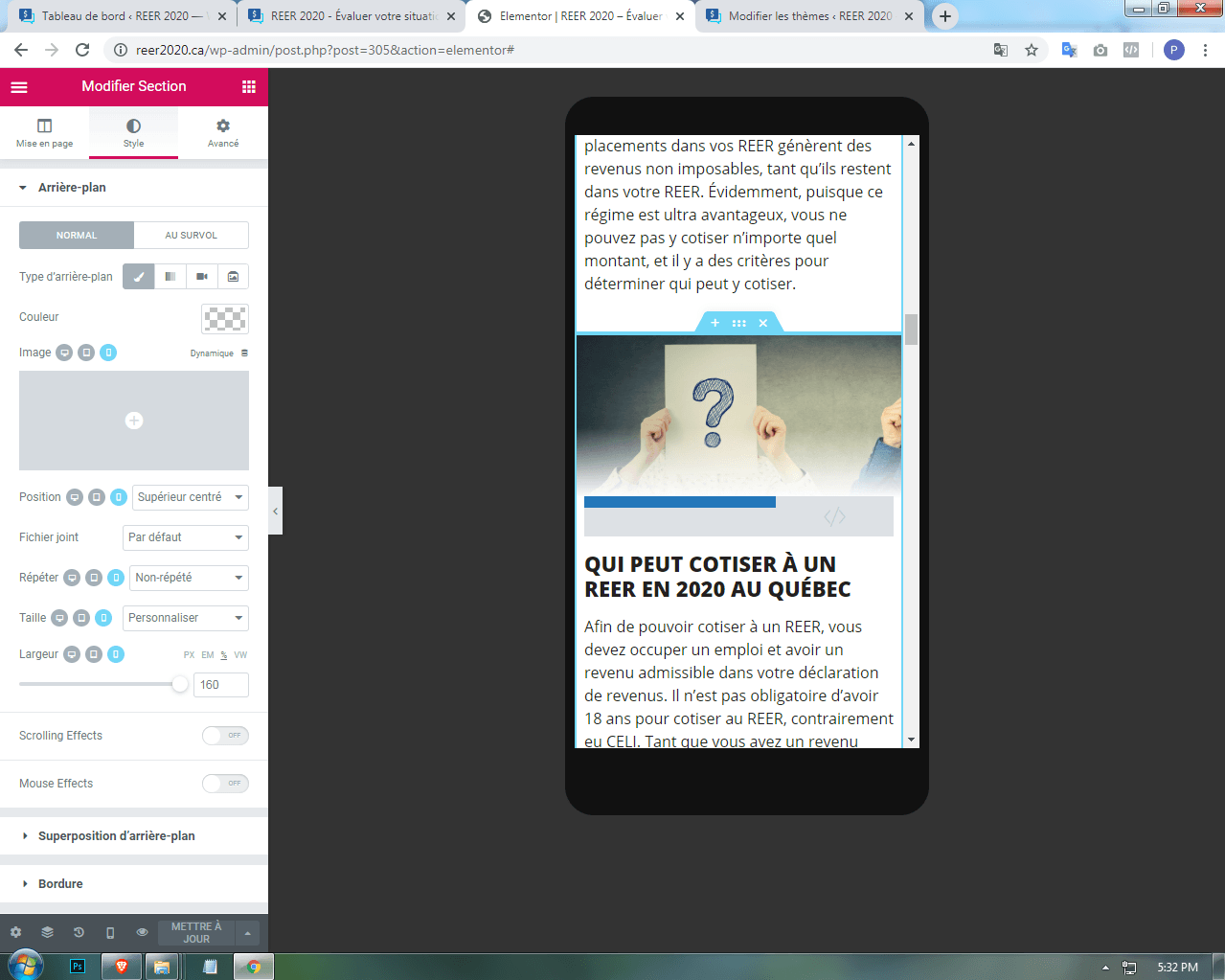This screenshot has width=1225, height=980.
Task: Choose tablet device for Répéter setting
Action: point(94,578)
